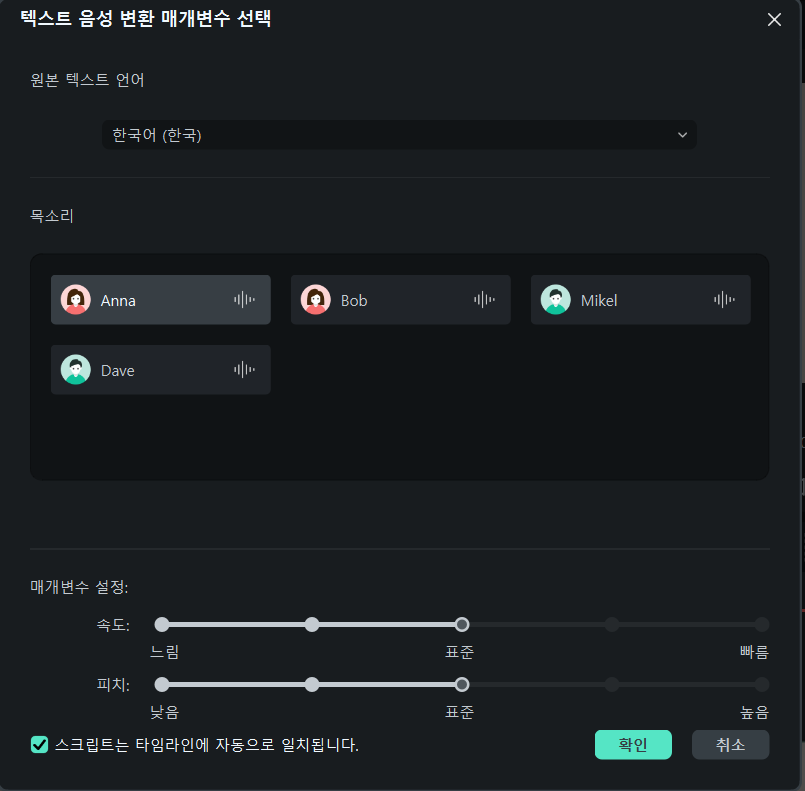
Task: Close the text-to-speech parameter dialog
Action: [774, 20]
